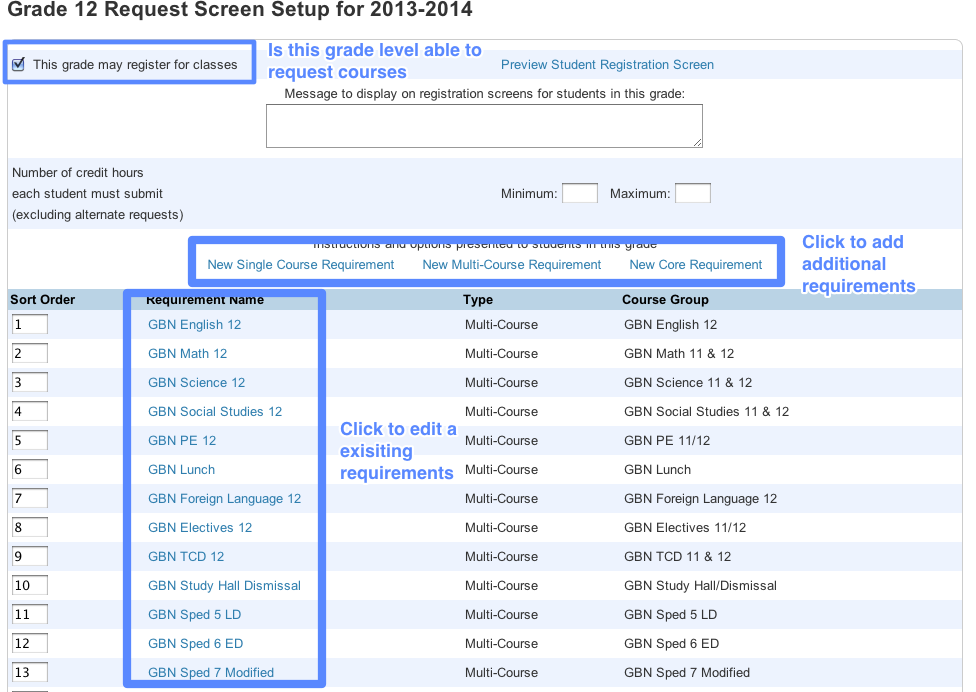The height and width of the screenshot is (692, 976).
Task: Add a New Single Course Requirement
Action: click(x=301, y=265)
